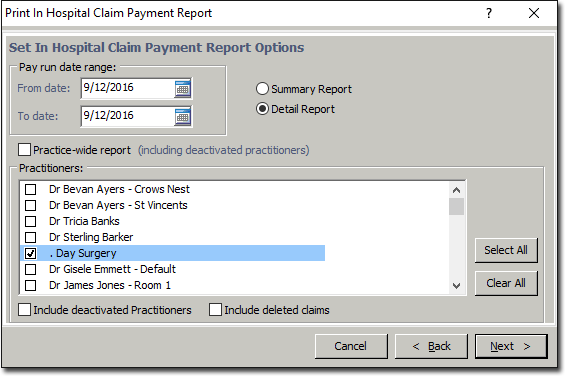Select the Detail Report option

pos(262,109)
